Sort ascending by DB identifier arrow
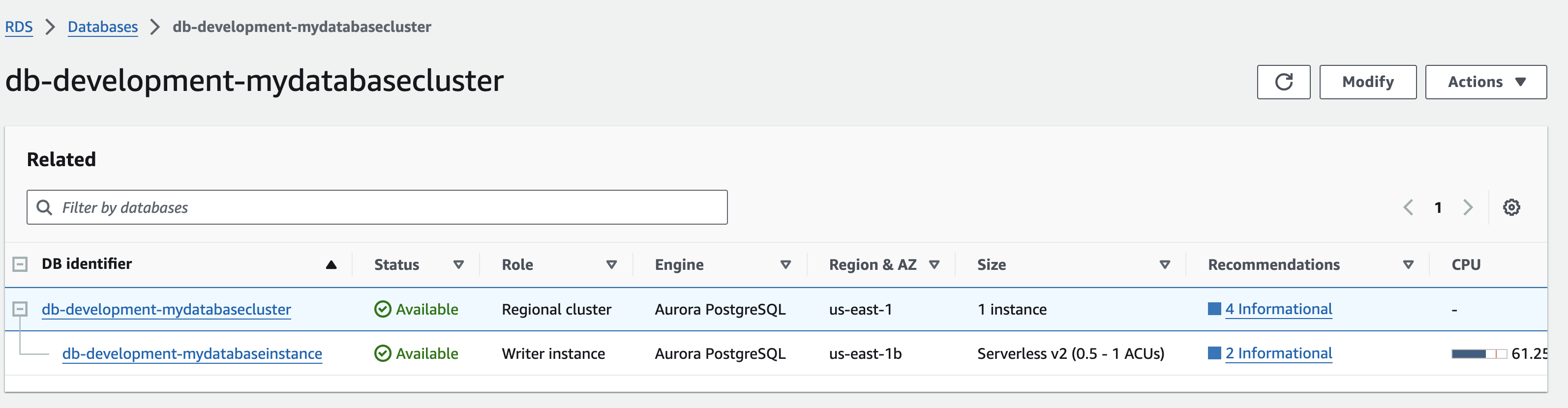Viewport: 1568px width, 408px height. (x=331, y=264)
